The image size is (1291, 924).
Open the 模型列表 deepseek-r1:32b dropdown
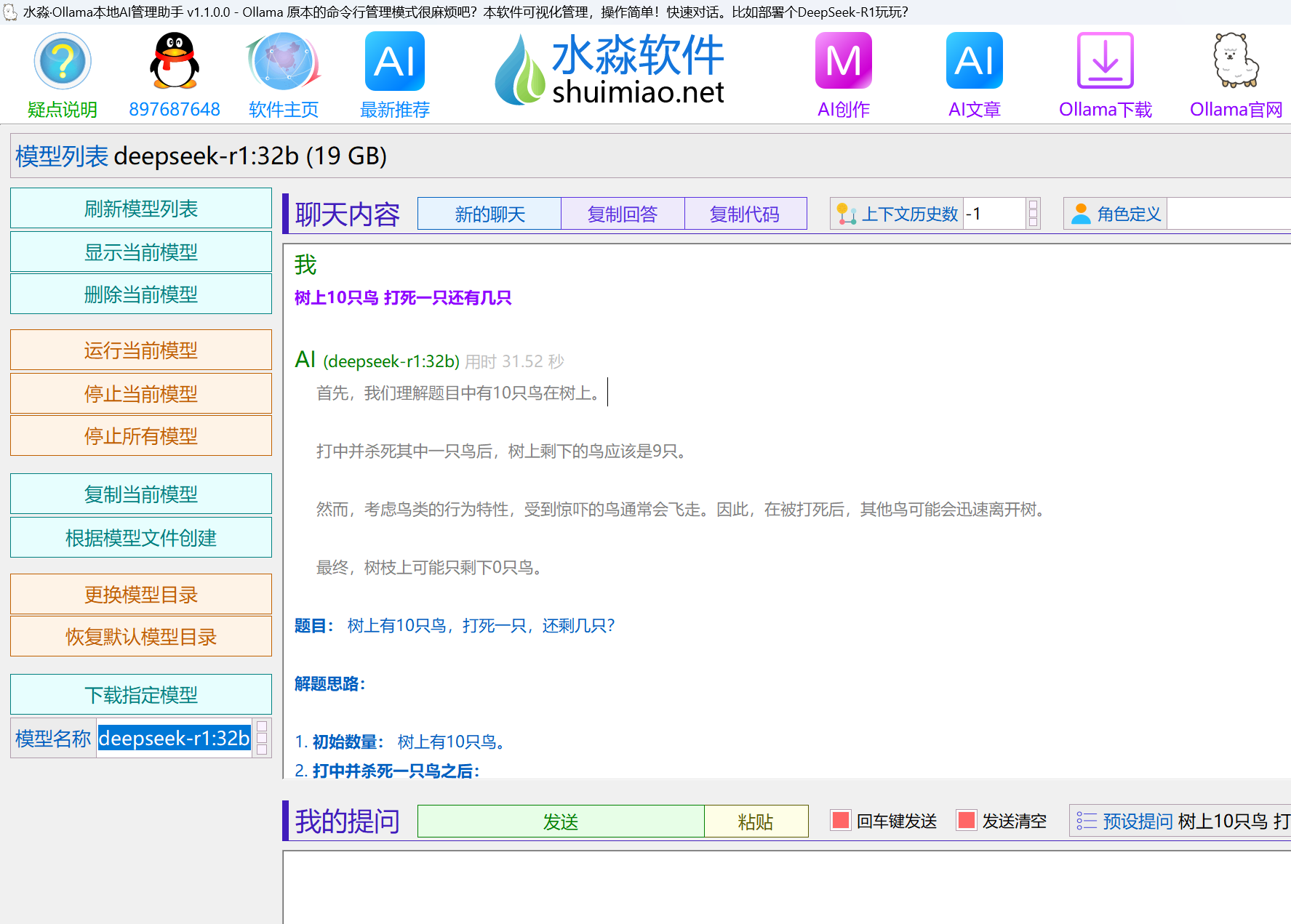pos(652,156)
